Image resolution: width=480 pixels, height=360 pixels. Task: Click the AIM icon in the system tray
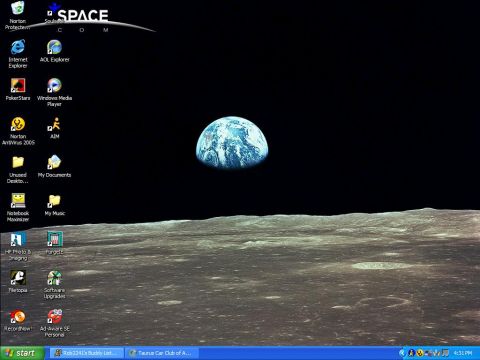[412, 353]
